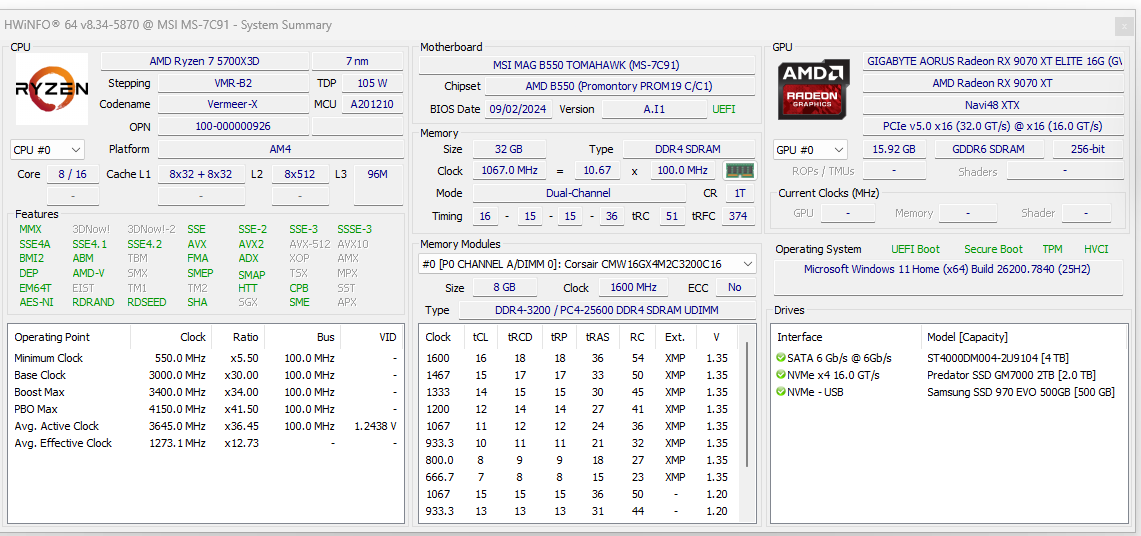Click the AMD Radeon Graphics logo

[x=814, y=90]
